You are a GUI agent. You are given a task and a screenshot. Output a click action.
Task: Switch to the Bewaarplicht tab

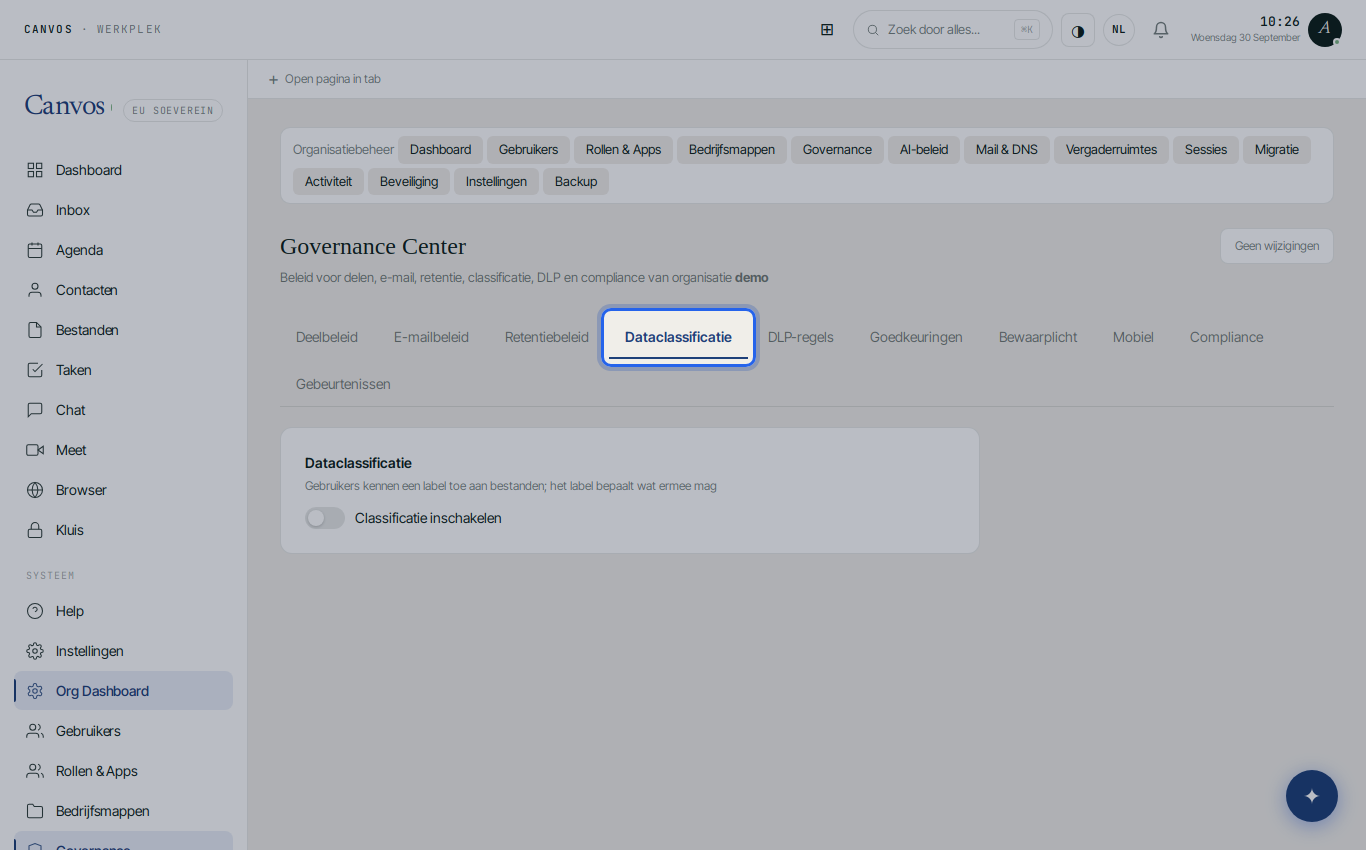click(1038, 337)
